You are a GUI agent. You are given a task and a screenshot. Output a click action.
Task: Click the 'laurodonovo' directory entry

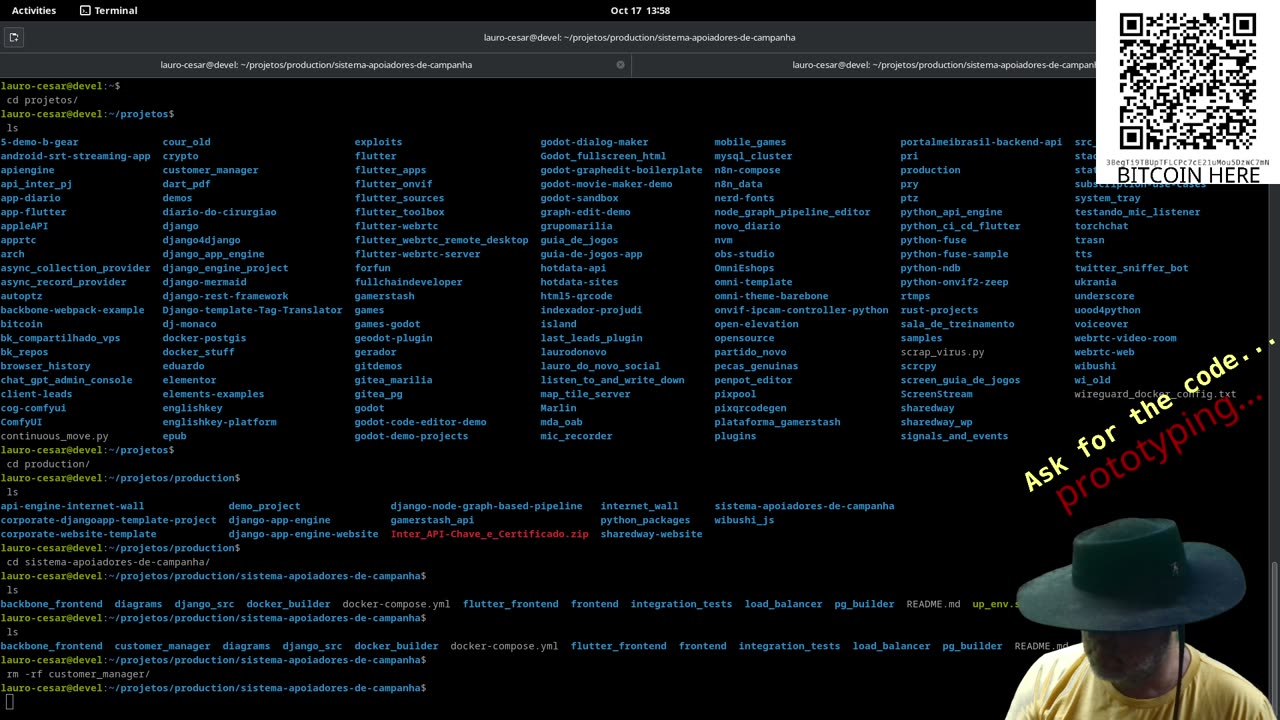click(x=573, y=352)
